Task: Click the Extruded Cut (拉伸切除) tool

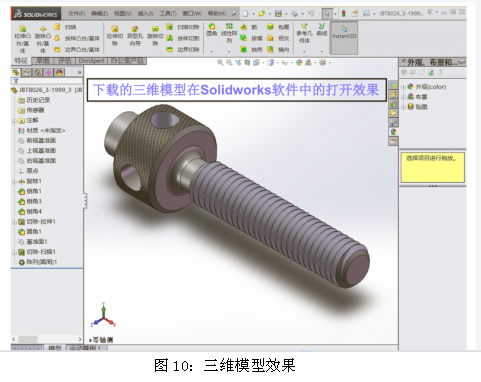Action: tap(115, 35)
